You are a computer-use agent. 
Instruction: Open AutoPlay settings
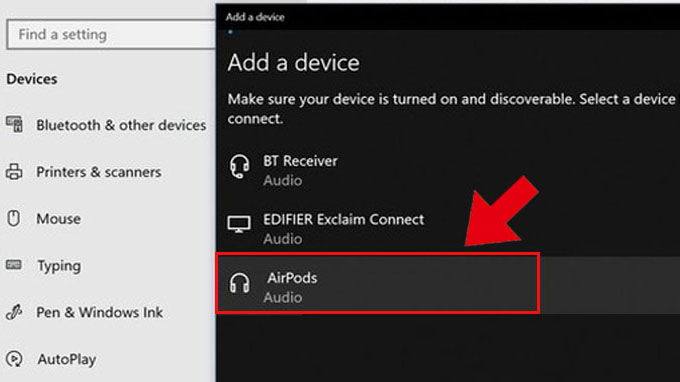(108, 359)
